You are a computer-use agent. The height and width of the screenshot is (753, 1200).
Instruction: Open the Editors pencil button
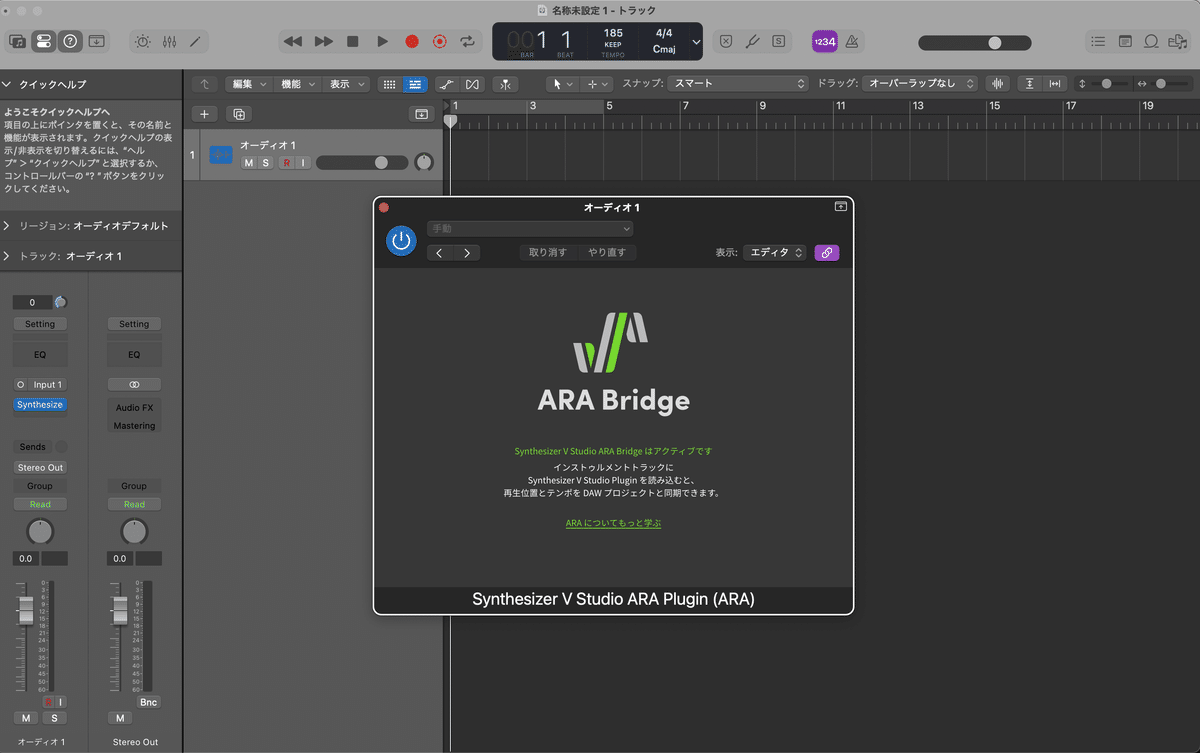point(195,41)
